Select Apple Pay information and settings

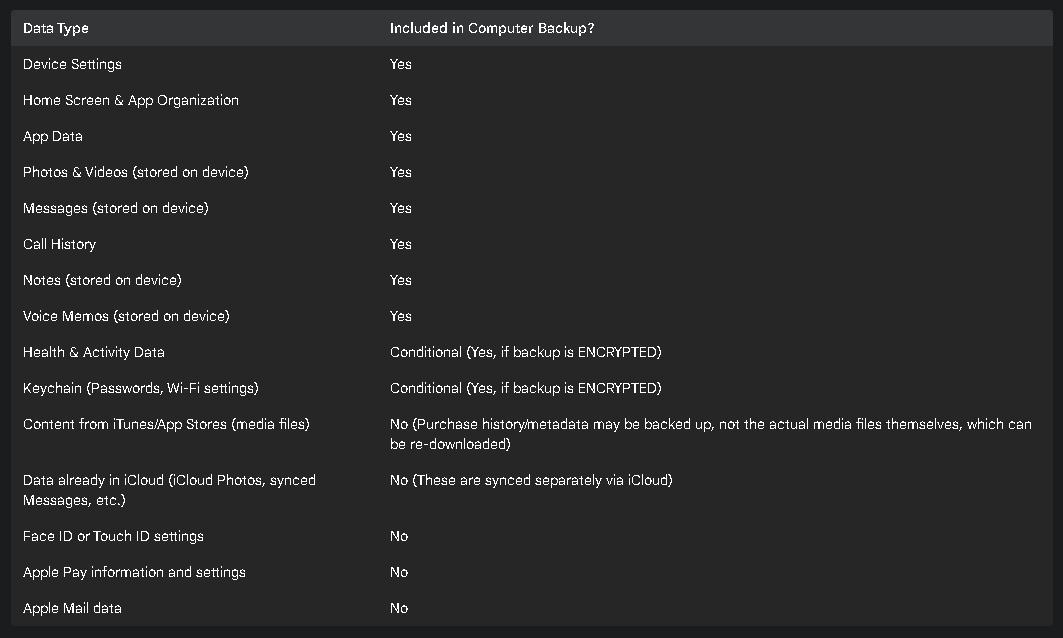click(x=134, y=572)
